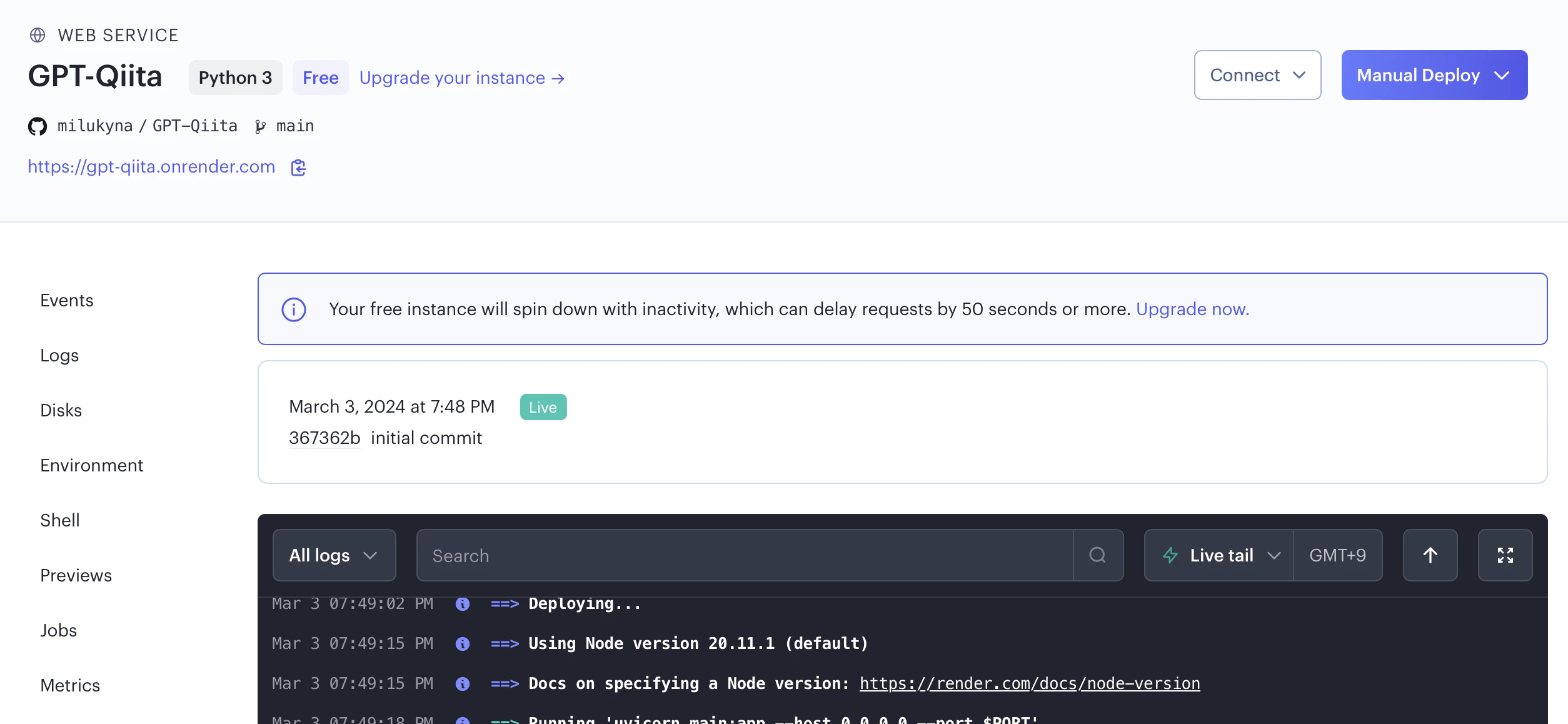The height and width of the screenshot is (724, 1568).
Task: Open the Shell sidebar section
Action: [x=60, y=521]
